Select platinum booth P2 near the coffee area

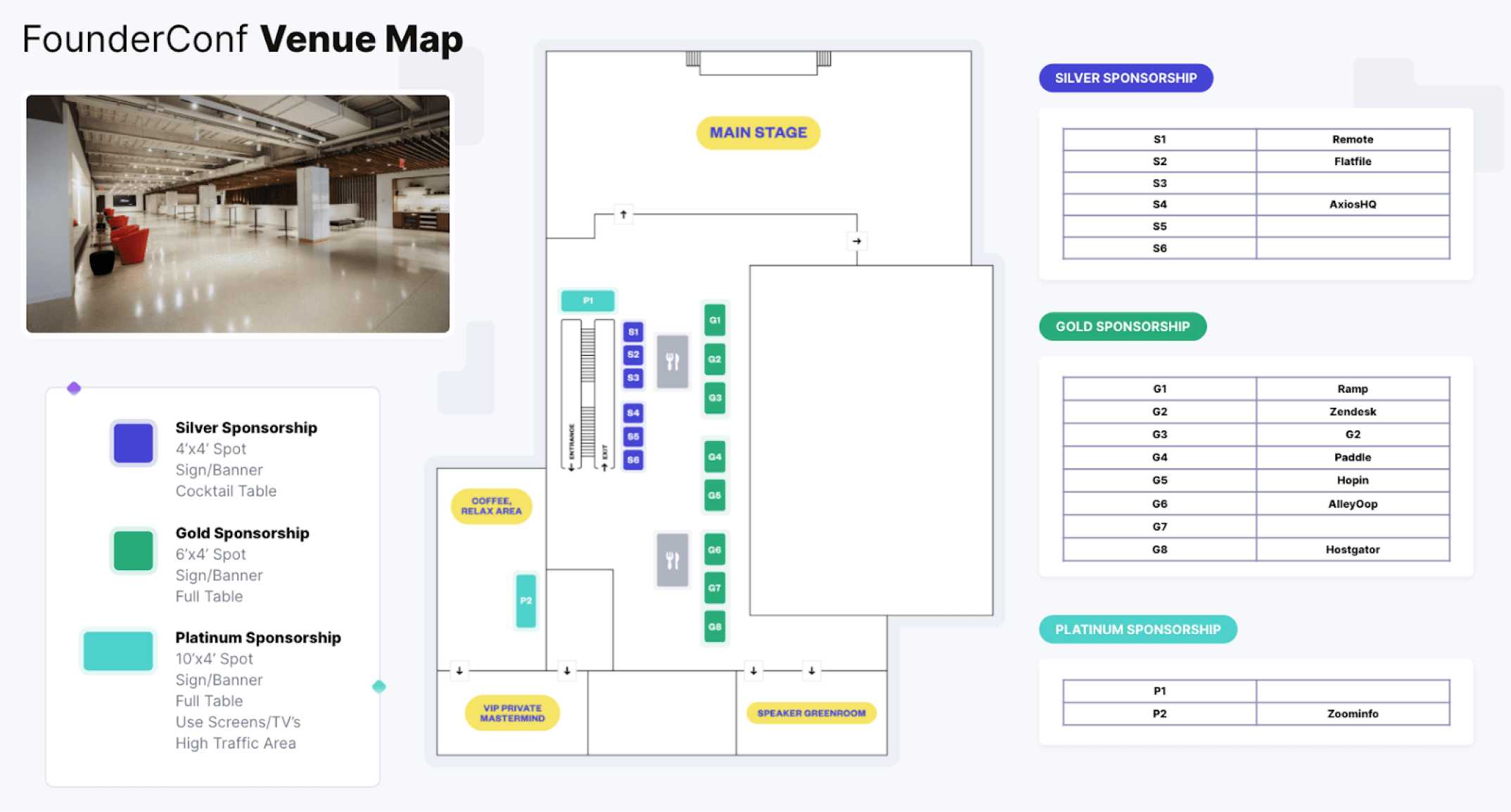coord(525,601)
